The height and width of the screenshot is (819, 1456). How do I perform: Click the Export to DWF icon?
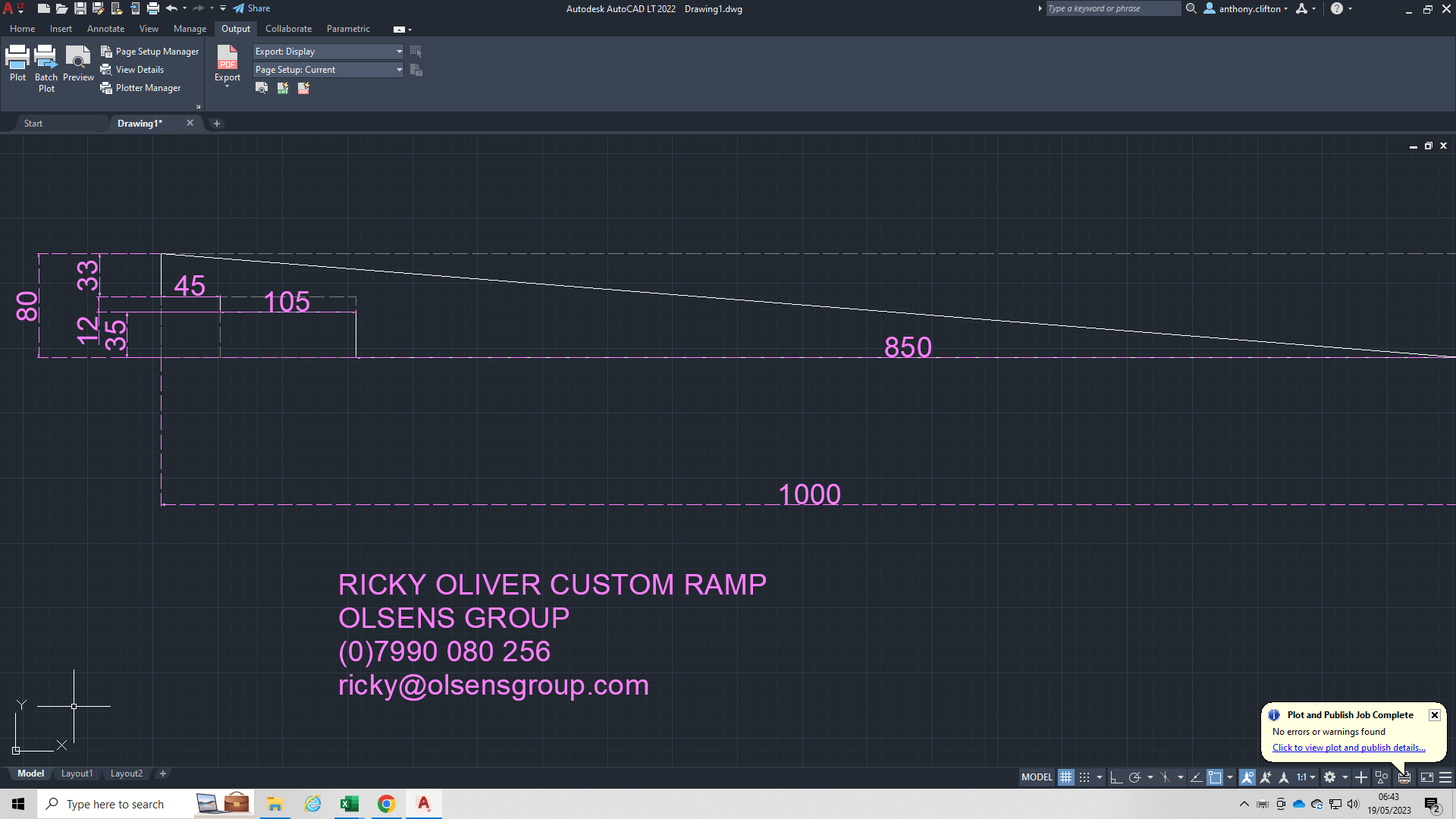click(x=283, y=88)
